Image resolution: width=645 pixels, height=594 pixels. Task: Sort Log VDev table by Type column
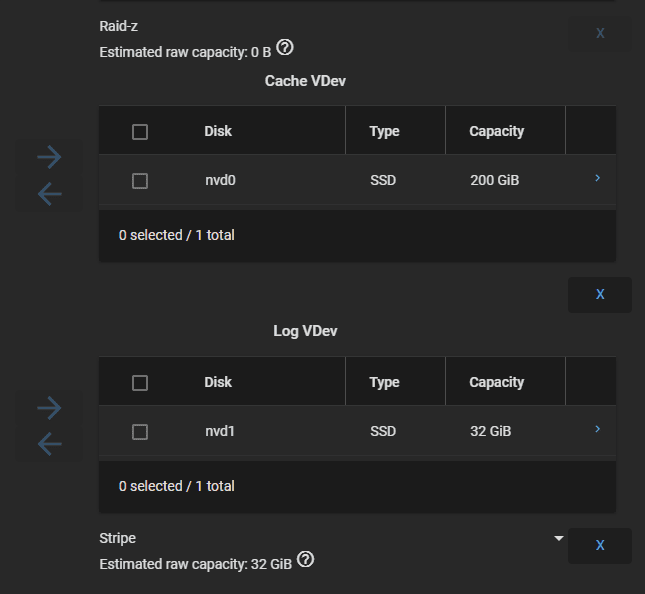[x=384, y=382]
